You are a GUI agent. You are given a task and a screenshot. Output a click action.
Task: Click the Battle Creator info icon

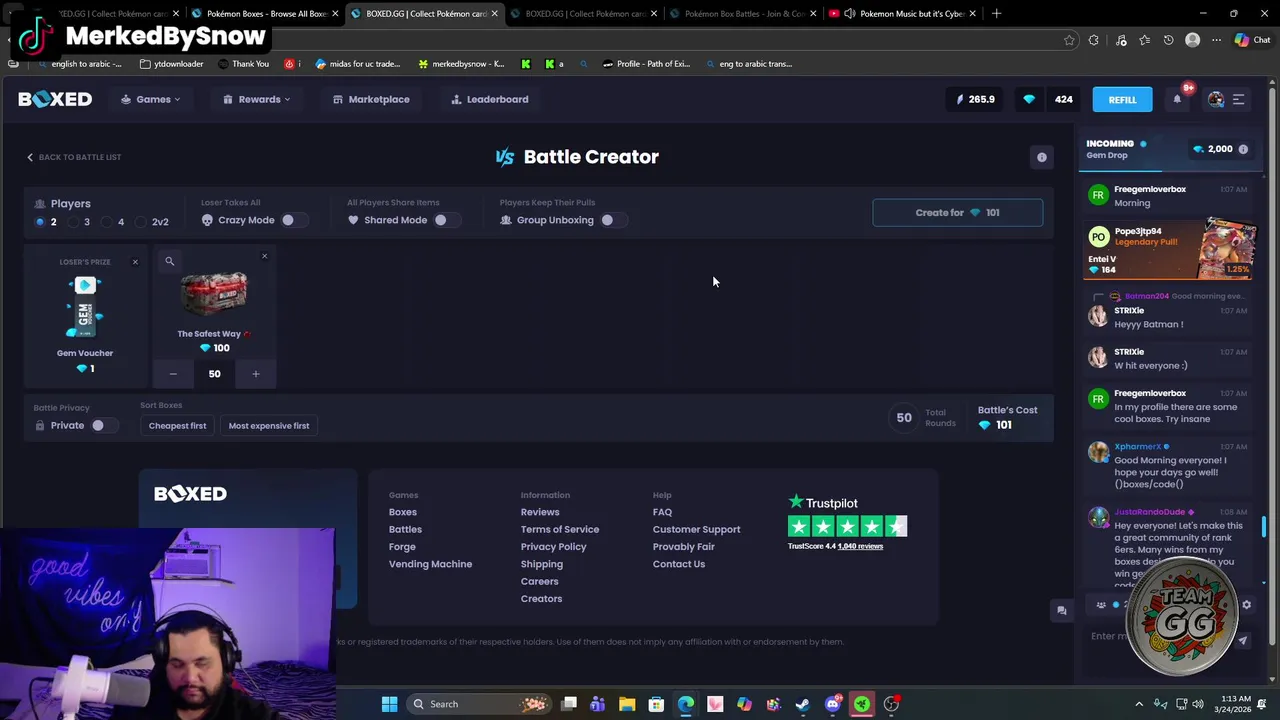pos(1042,157)
